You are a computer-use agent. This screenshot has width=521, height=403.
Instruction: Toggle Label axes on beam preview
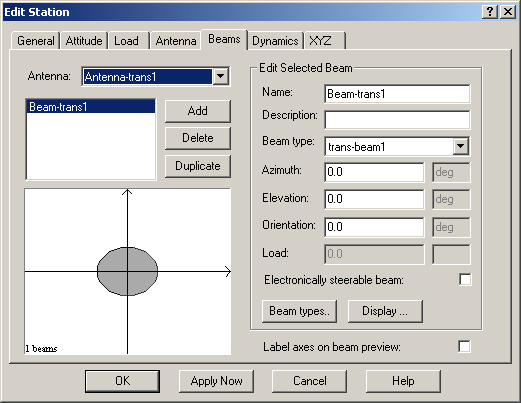point(464,346)
